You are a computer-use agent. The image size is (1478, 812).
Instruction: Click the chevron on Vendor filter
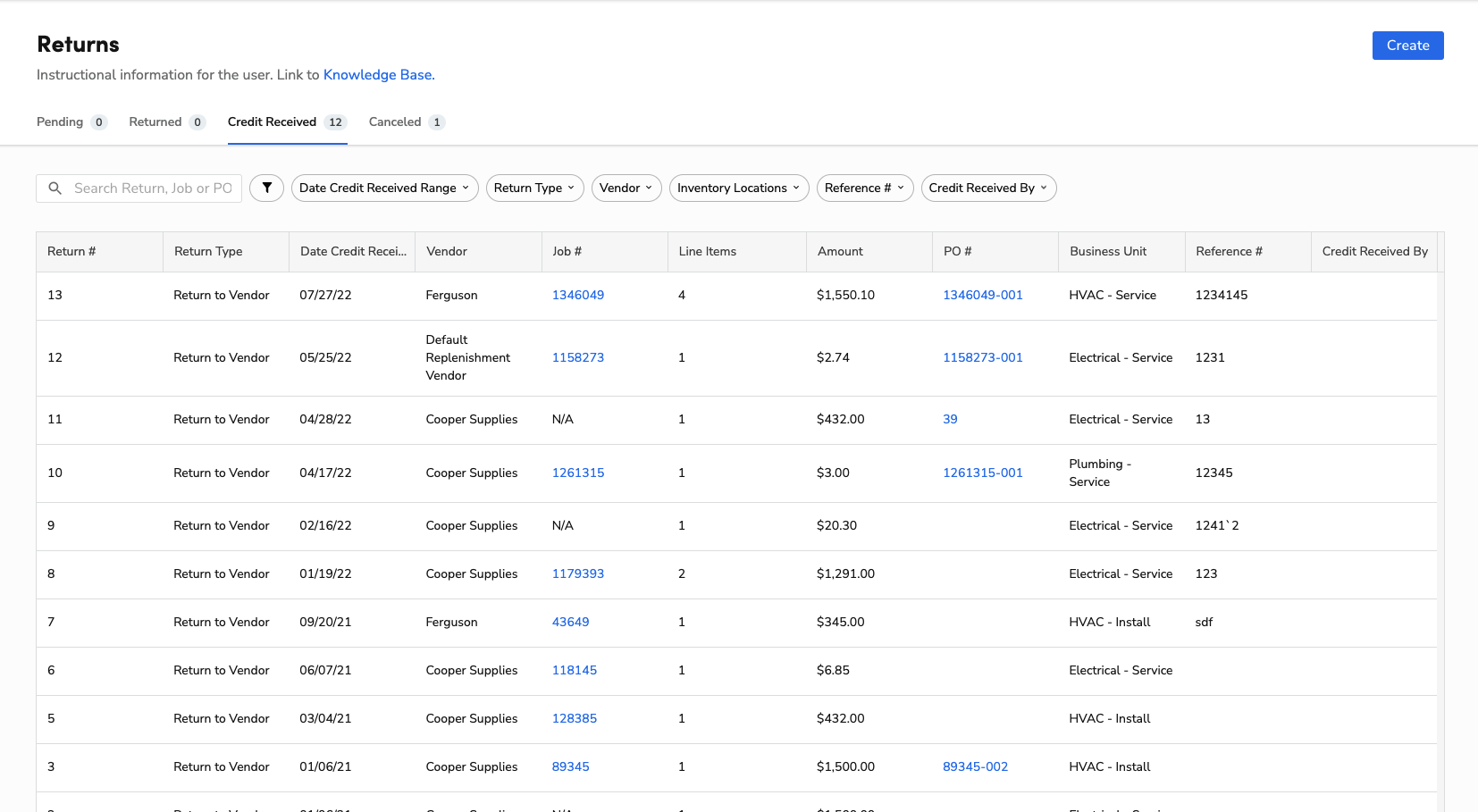(x=650, y=188)
